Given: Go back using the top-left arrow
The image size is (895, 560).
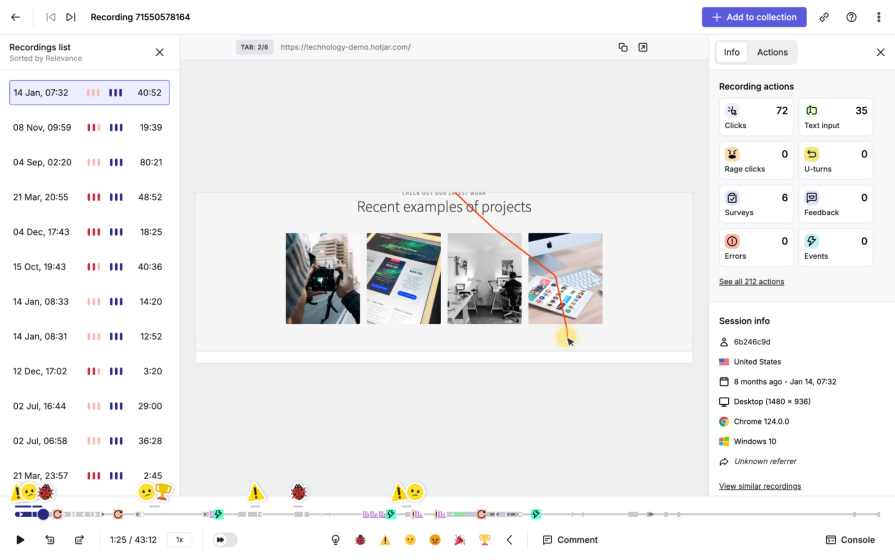Looking at the screenshot, I should click(x=15, y=17).
